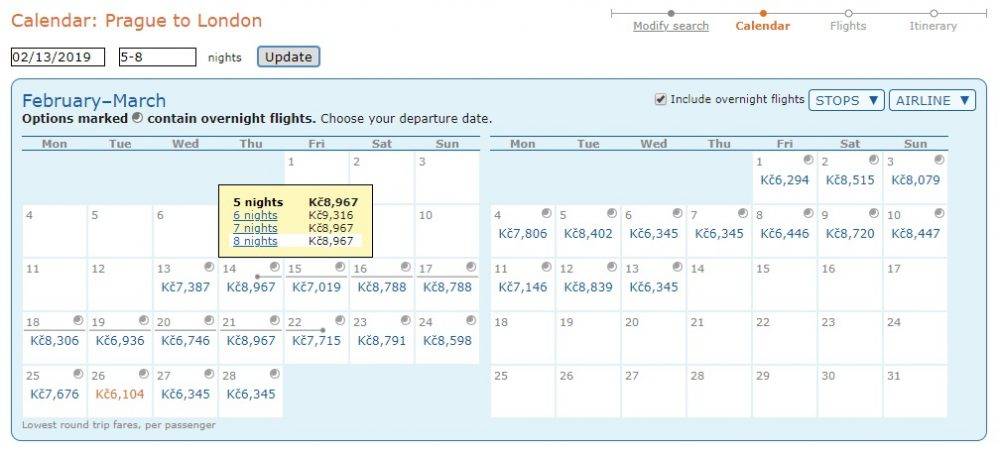This screenshot has height=454, width=1000.
Task: Click the overnight icon on February 26
Action: click(141, 373)
